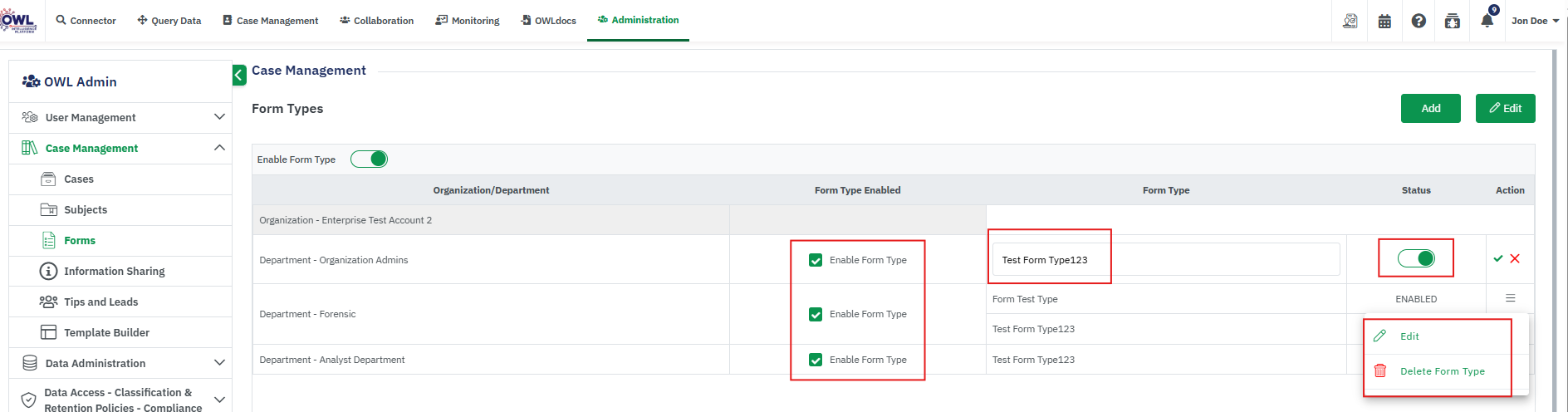Collapse sidebar with green arrow icon
1568x412 pixels.
click(x=239, y=75)
